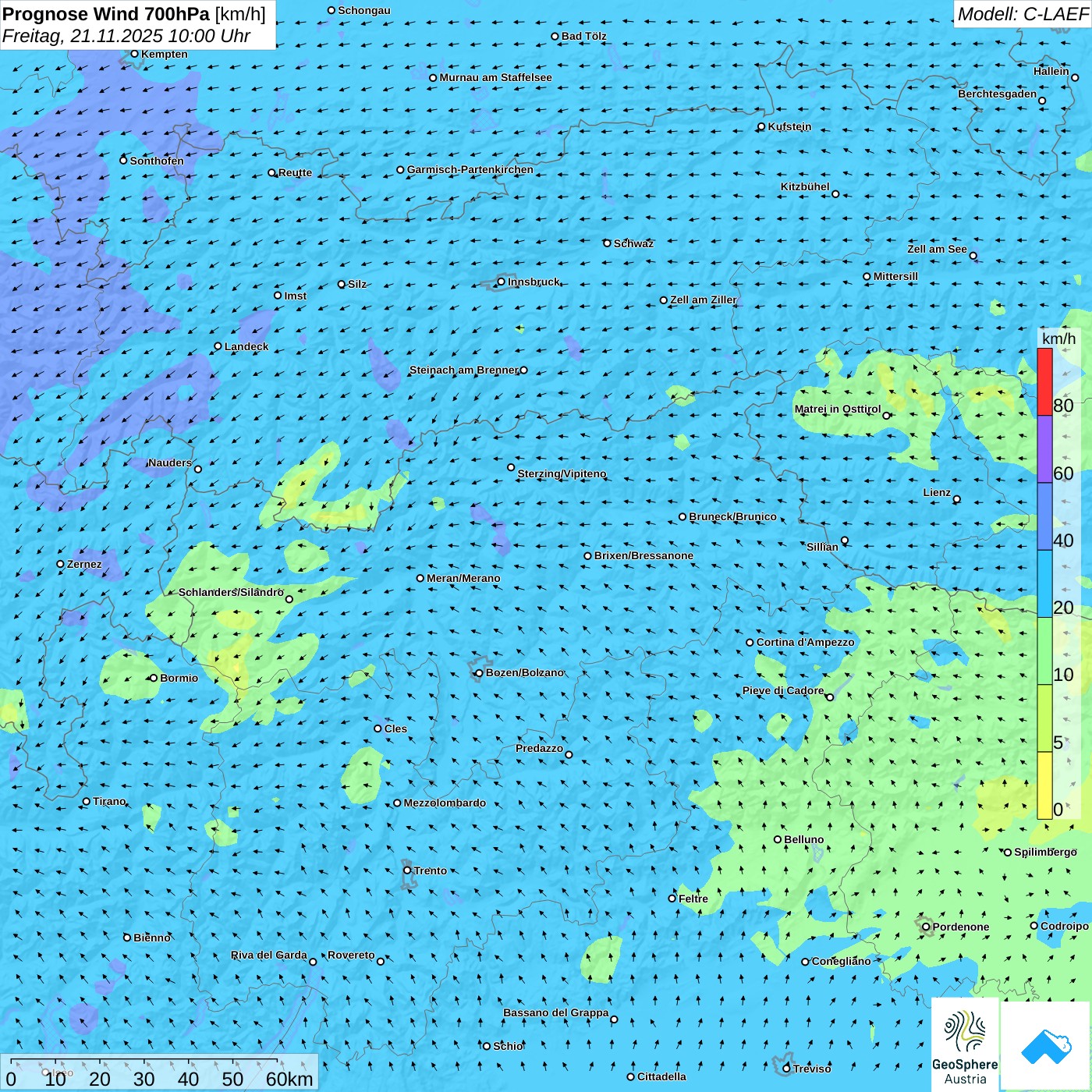The image size is (1092, 1092).
Task: Click the 'Schio' label
Action: click(x=508, y=1046)
